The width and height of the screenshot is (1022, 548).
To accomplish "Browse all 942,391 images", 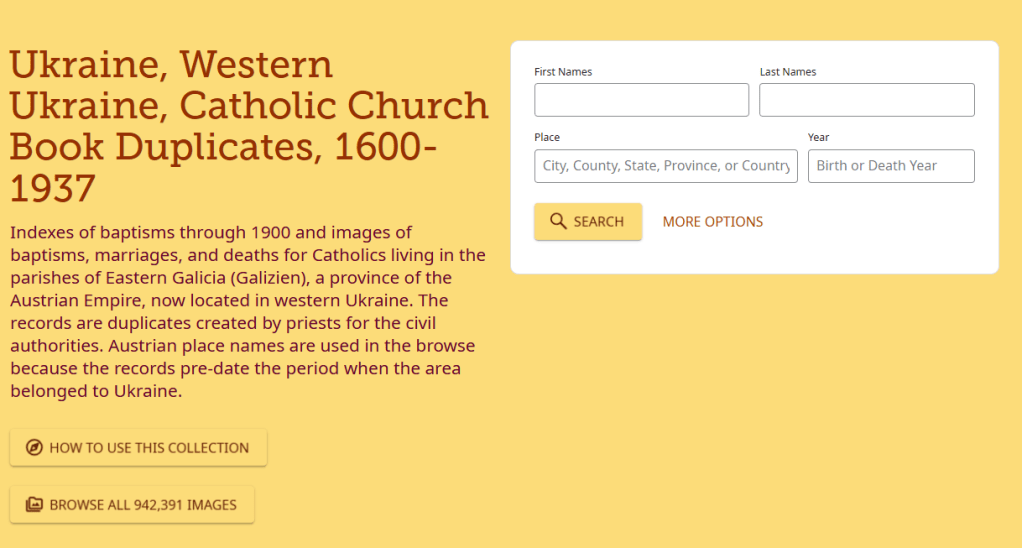I will (143, 505).
